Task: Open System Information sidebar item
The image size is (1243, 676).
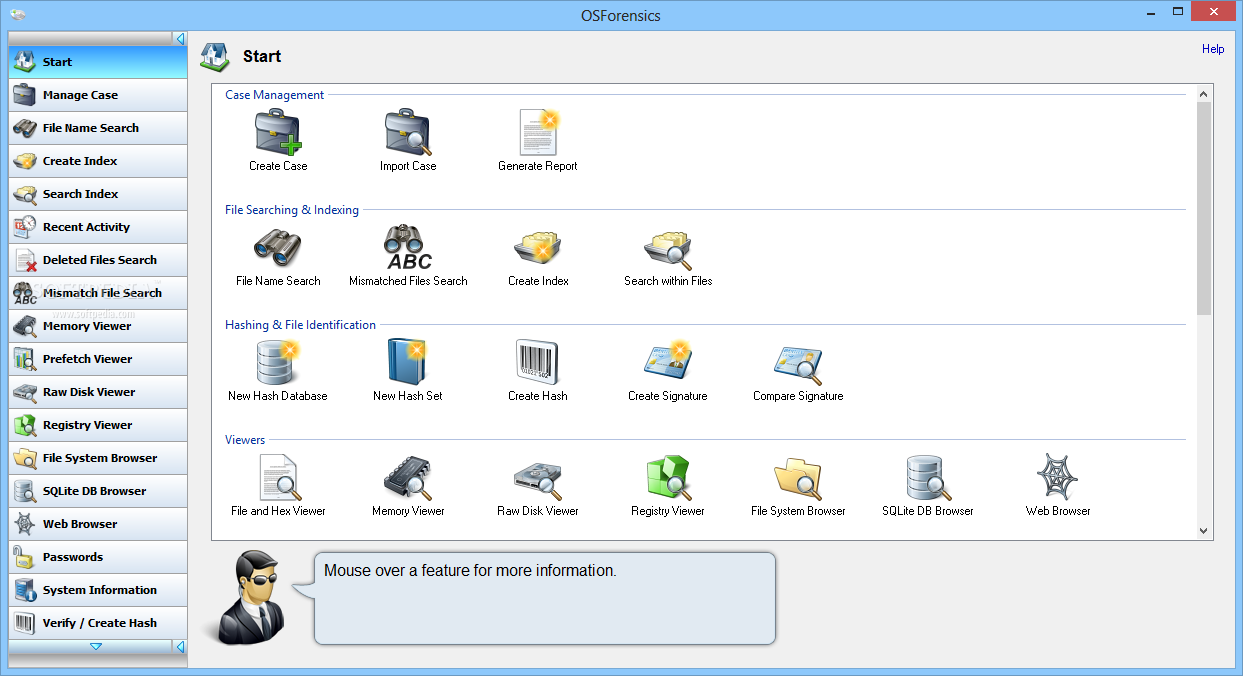Action: pos(98,590)
